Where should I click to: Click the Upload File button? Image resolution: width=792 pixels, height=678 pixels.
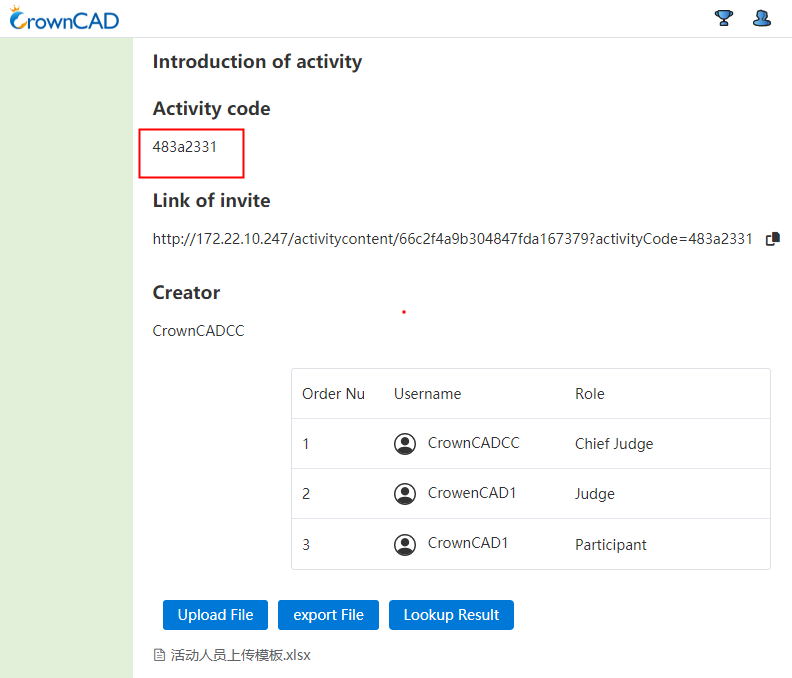tap(215, 615)
